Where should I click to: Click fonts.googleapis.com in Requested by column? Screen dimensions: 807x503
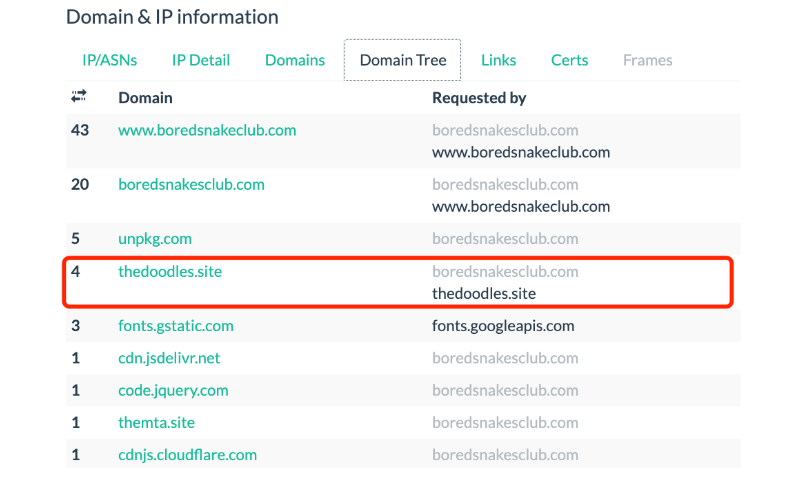(x=503, y=326)
